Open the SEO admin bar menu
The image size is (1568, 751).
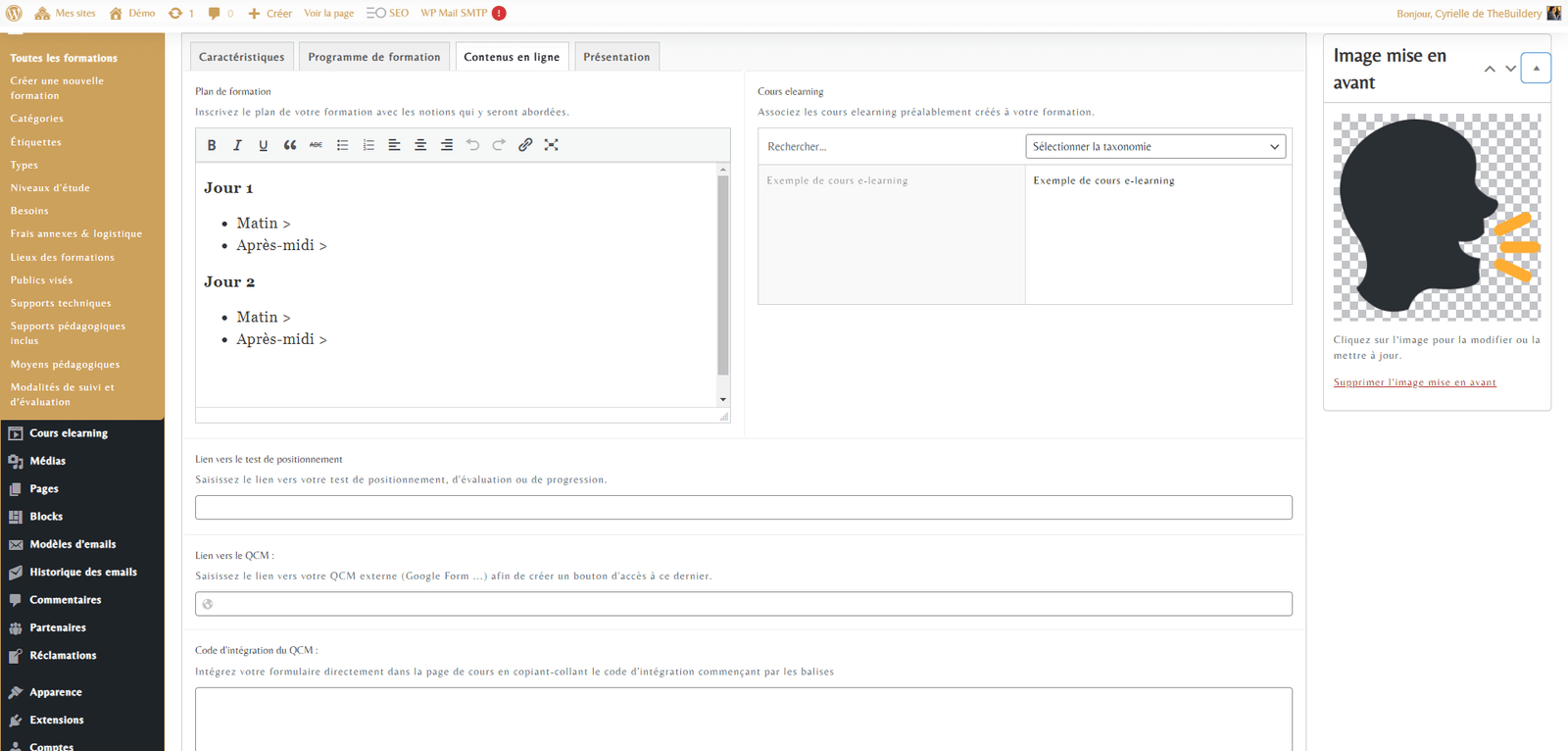coord(388,13)
